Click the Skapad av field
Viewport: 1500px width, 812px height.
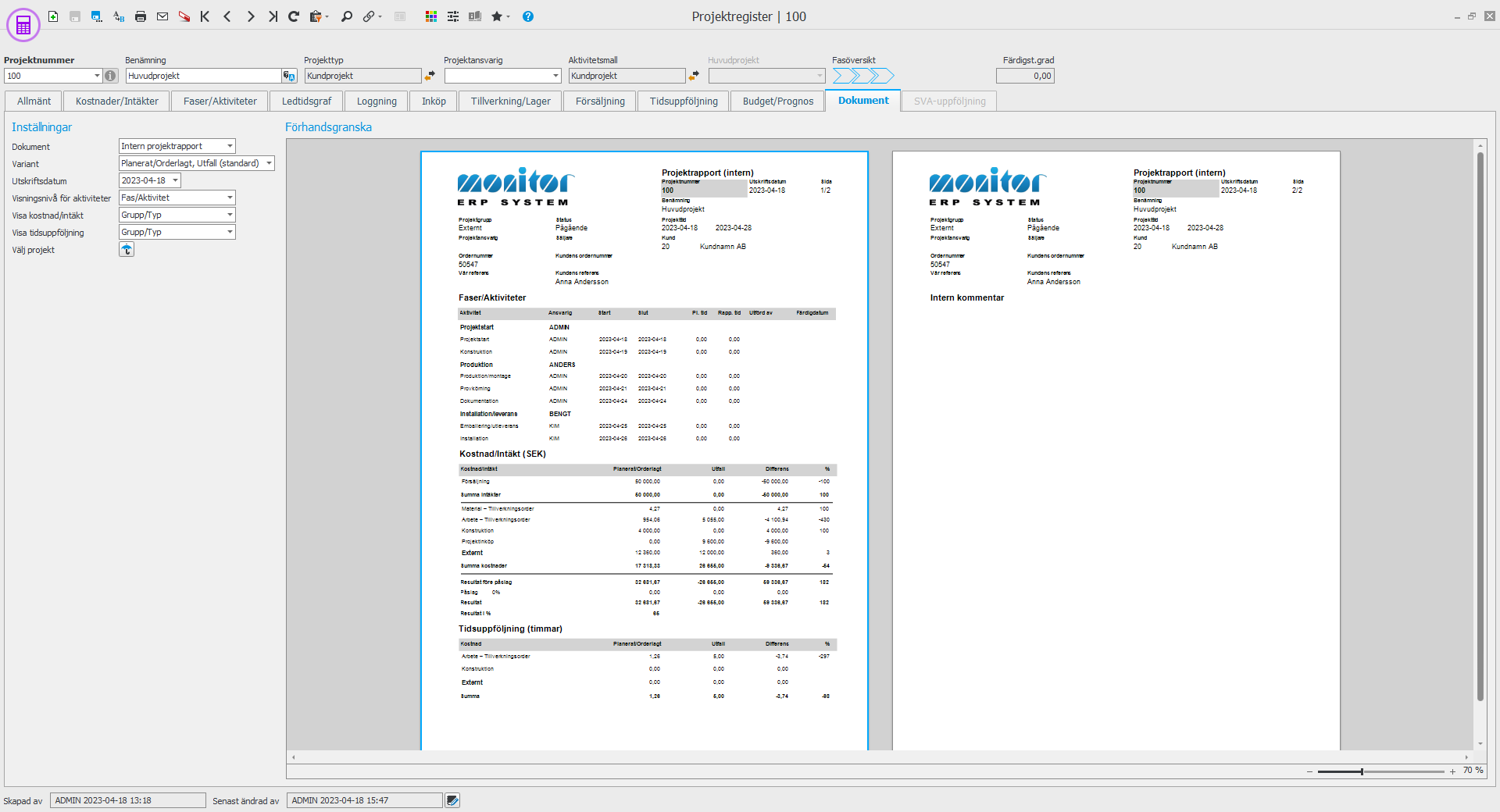click(128, 800)
